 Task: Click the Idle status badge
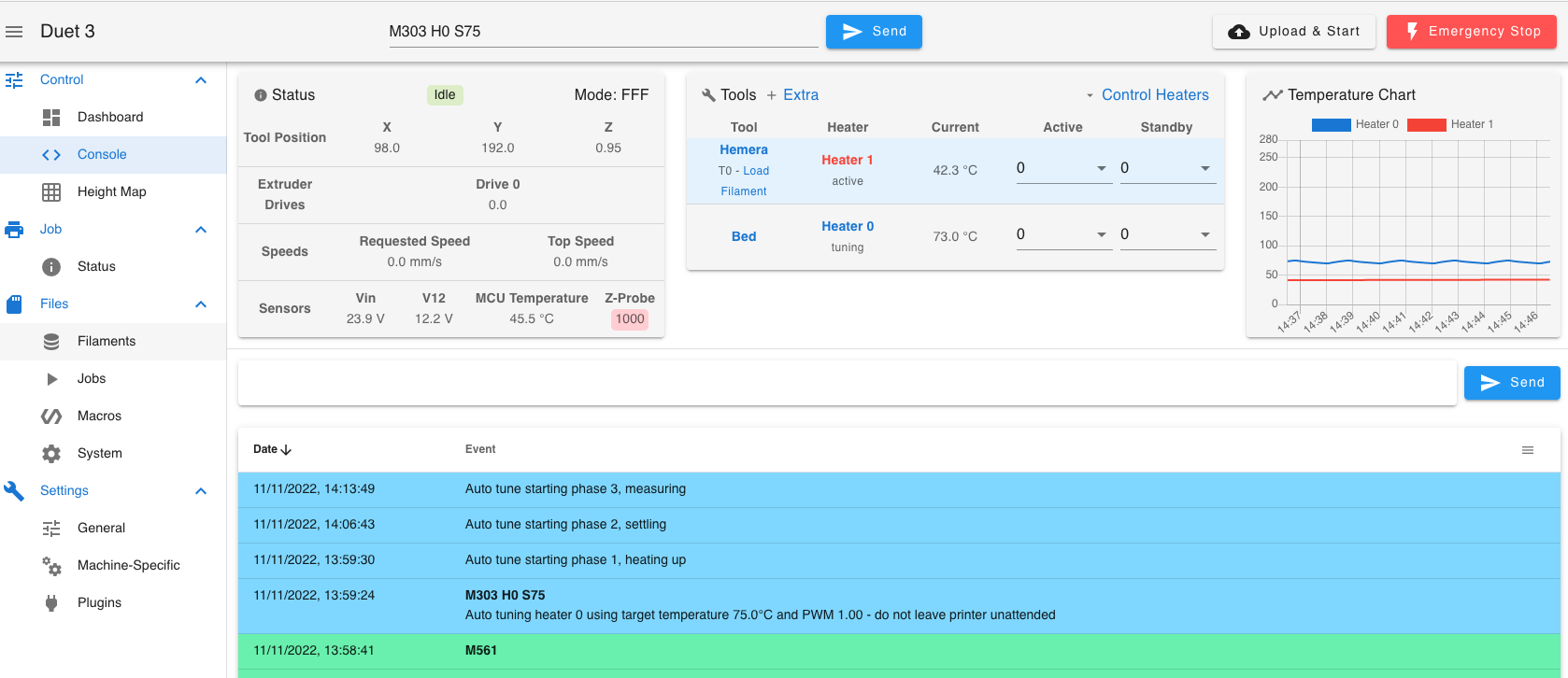click(445, 95)
